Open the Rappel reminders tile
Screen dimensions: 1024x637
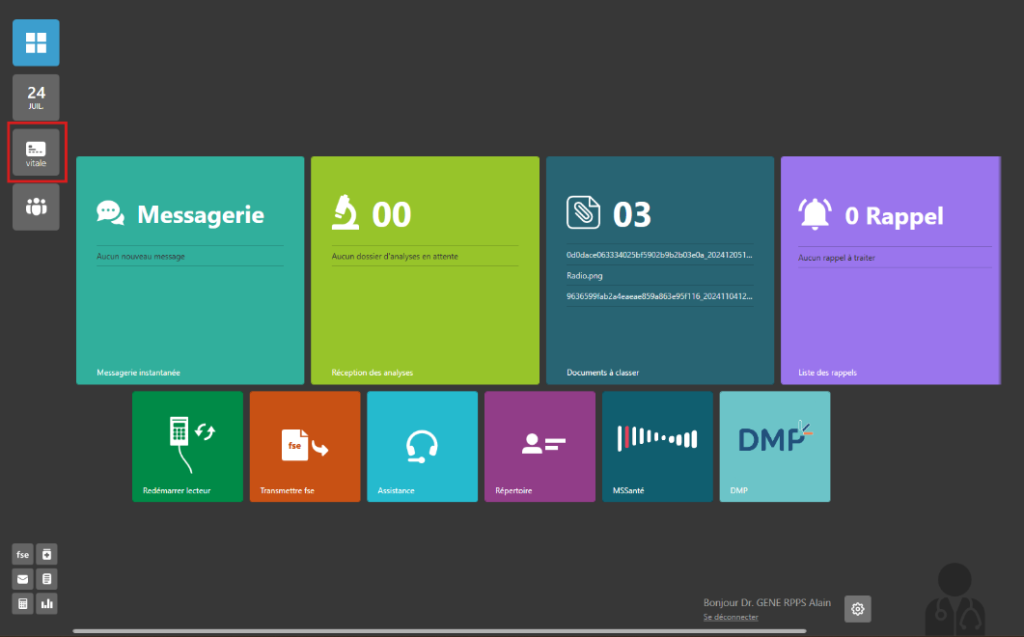[x=890, y=270]
